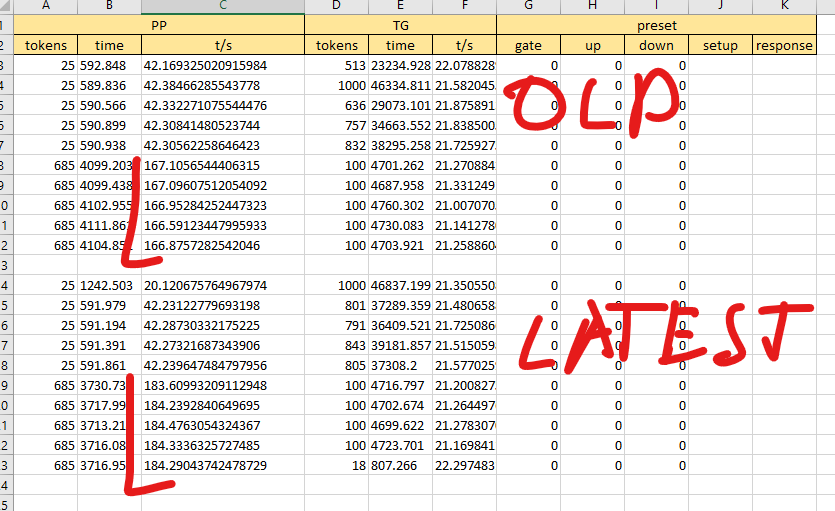Select cell with value 166.5912344799​5933
The width and height of the screenshot is (835, 511).
pyautogui.click(x=223, y=226)
